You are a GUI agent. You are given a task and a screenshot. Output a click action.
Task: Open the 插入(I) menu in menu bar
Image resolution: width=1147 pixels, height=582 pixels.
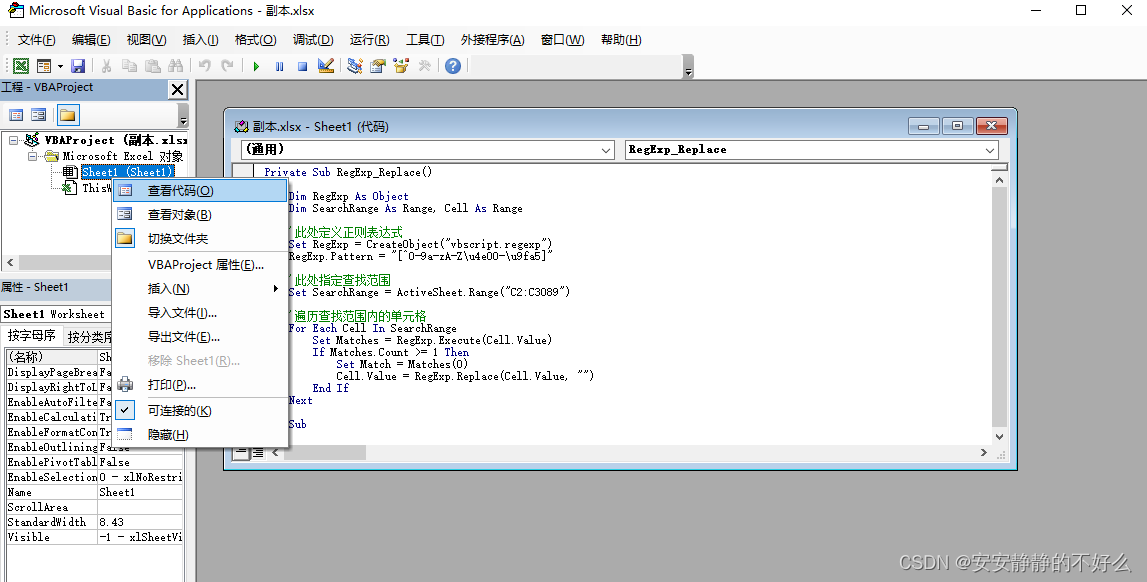coord(200,39)
